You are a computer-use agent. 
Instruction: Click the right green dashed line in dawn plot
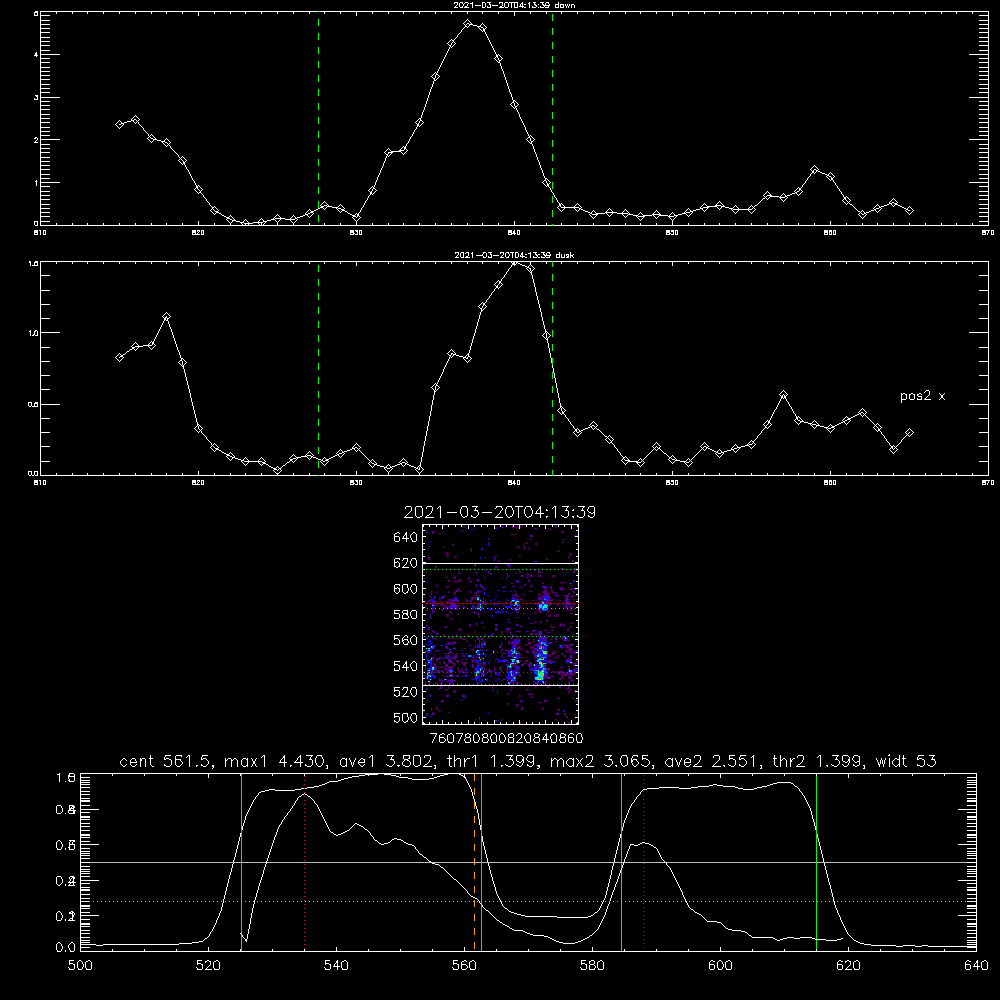point(552,118)
